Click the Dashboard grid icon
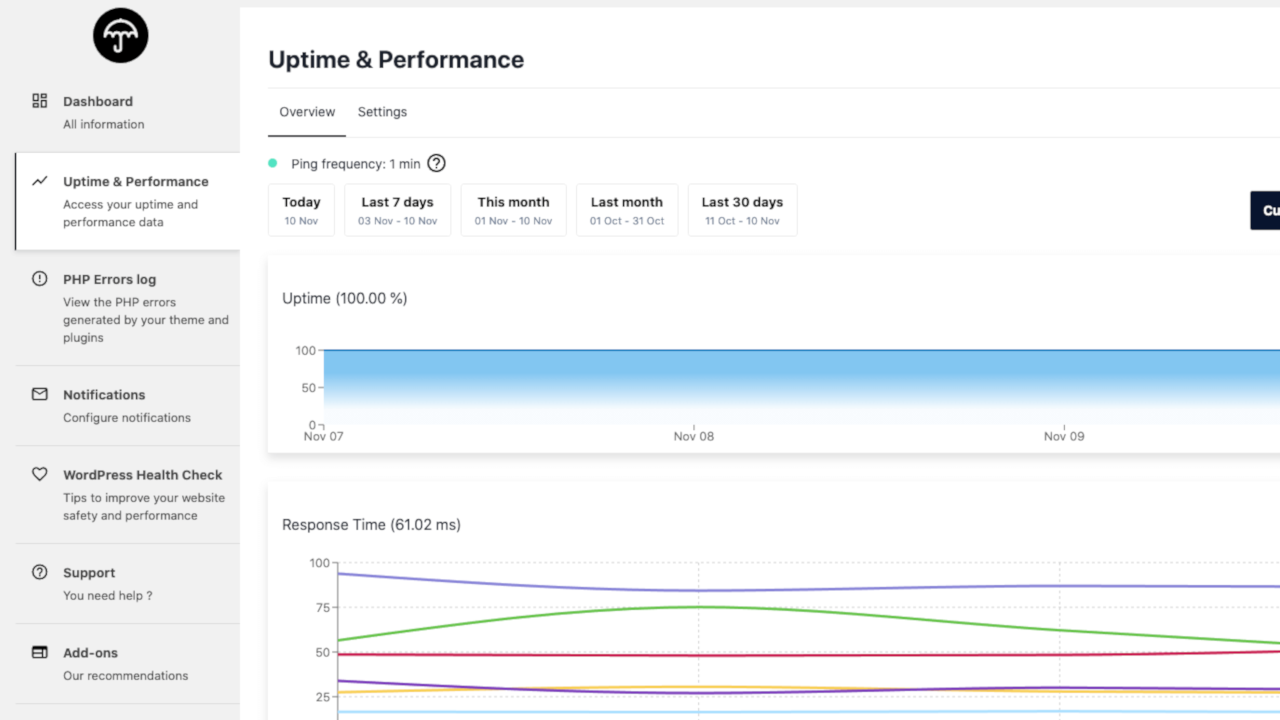The width and height of the screenshot is (1280, 720). click(40, 101)
